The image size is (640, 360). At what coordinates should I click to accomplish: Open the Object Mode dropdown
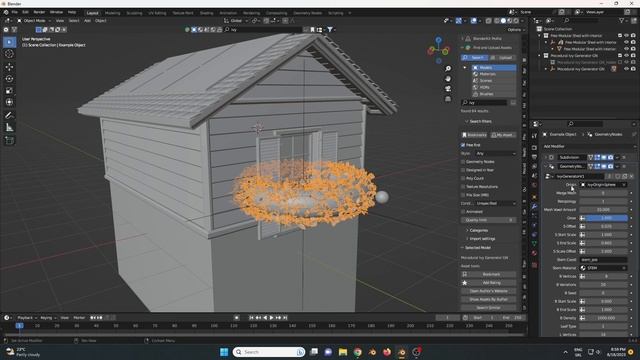(34, 20)
